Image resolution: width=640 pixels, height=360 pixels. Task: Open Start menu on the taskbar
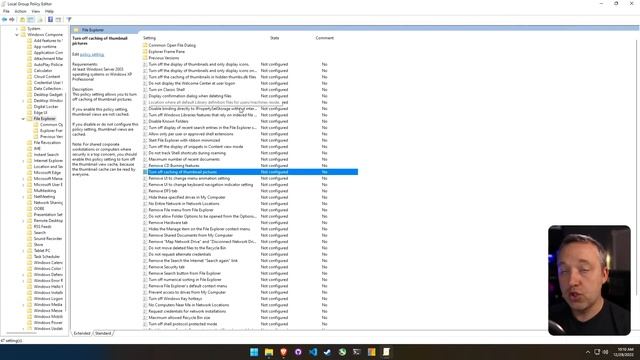(x=254, y=352)
